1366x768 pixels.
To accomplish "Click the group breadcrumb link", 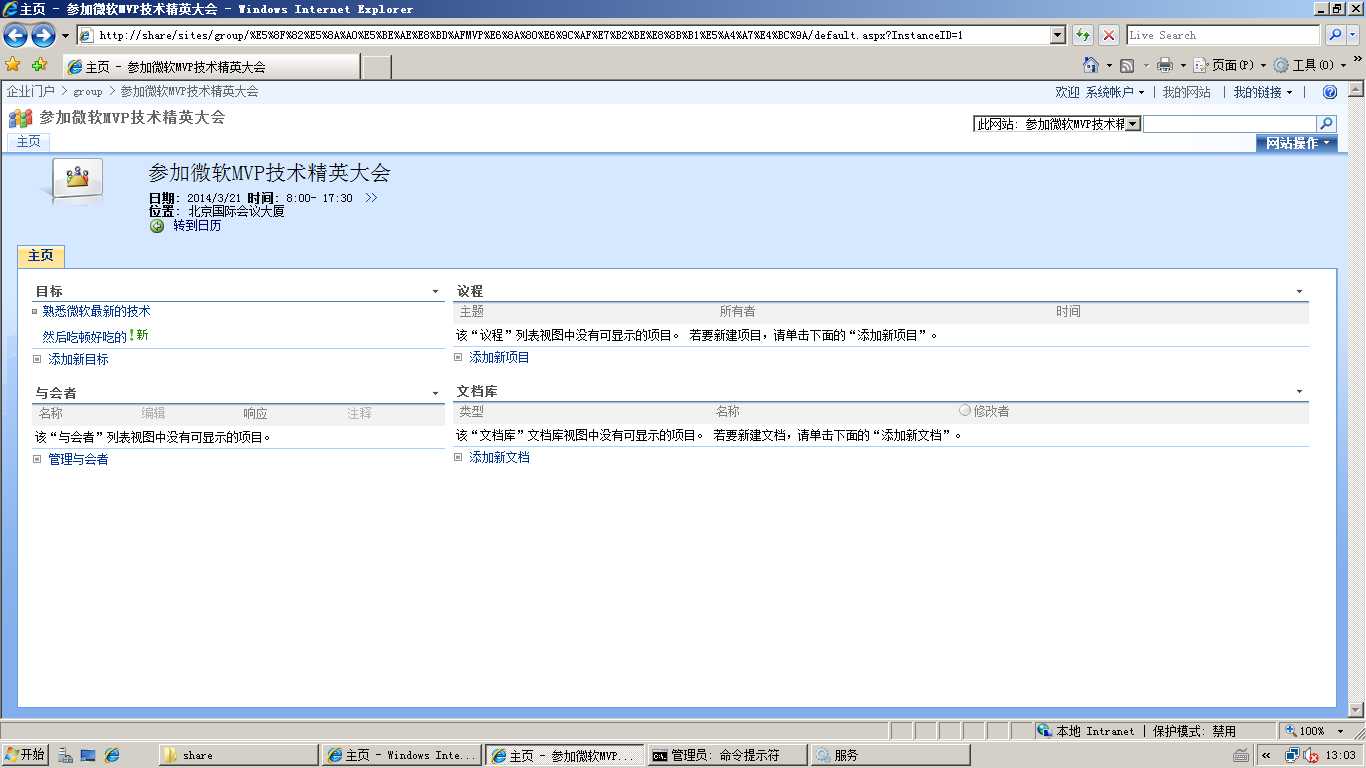I will [x=88, y=92].
